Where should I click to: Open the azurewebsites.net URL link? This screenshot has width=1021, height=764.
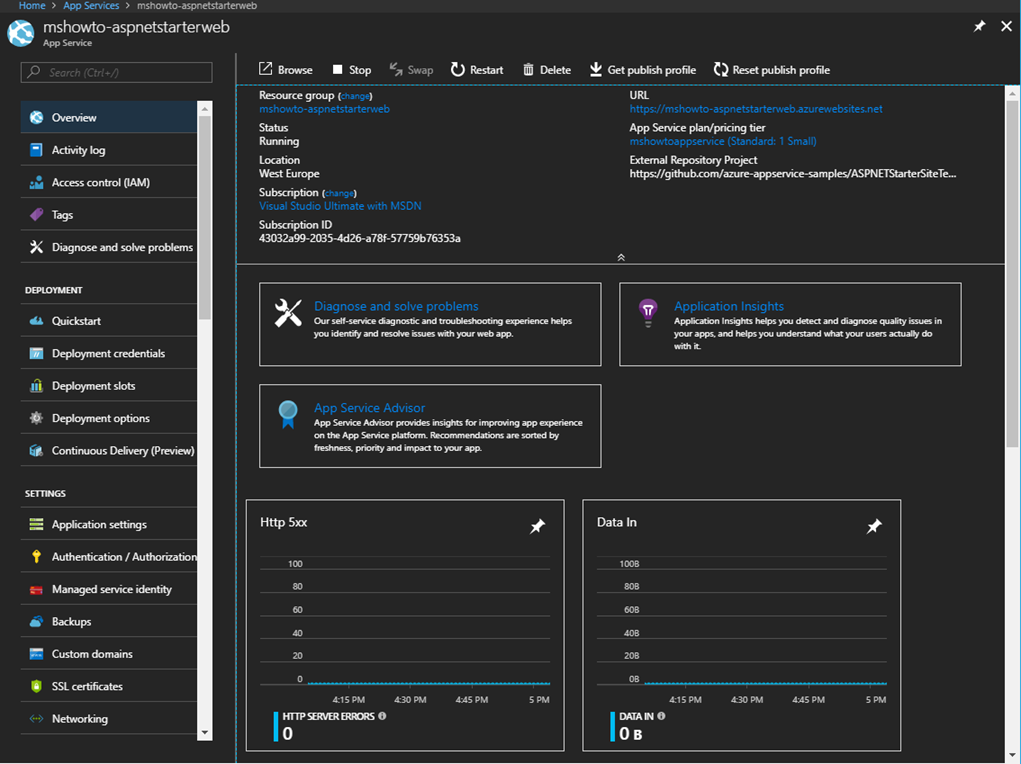point(756,109)
